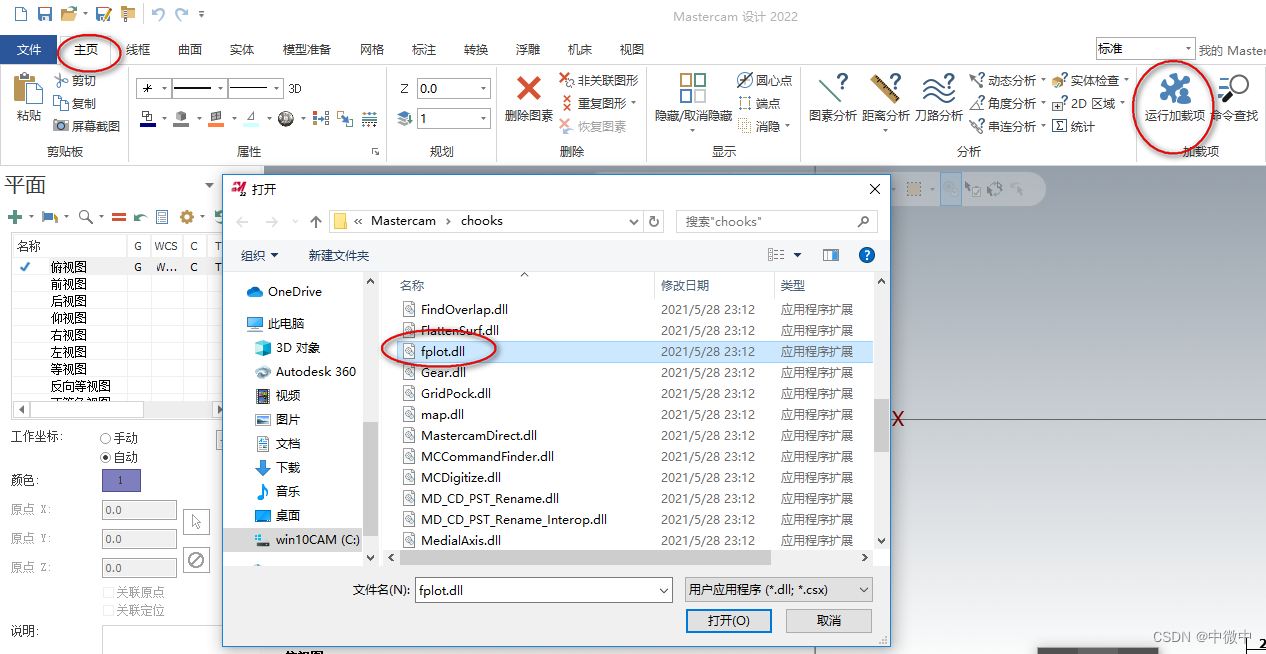
Task: Click 新建文件夹 (New folder) button
Action: tap(339, 256)
